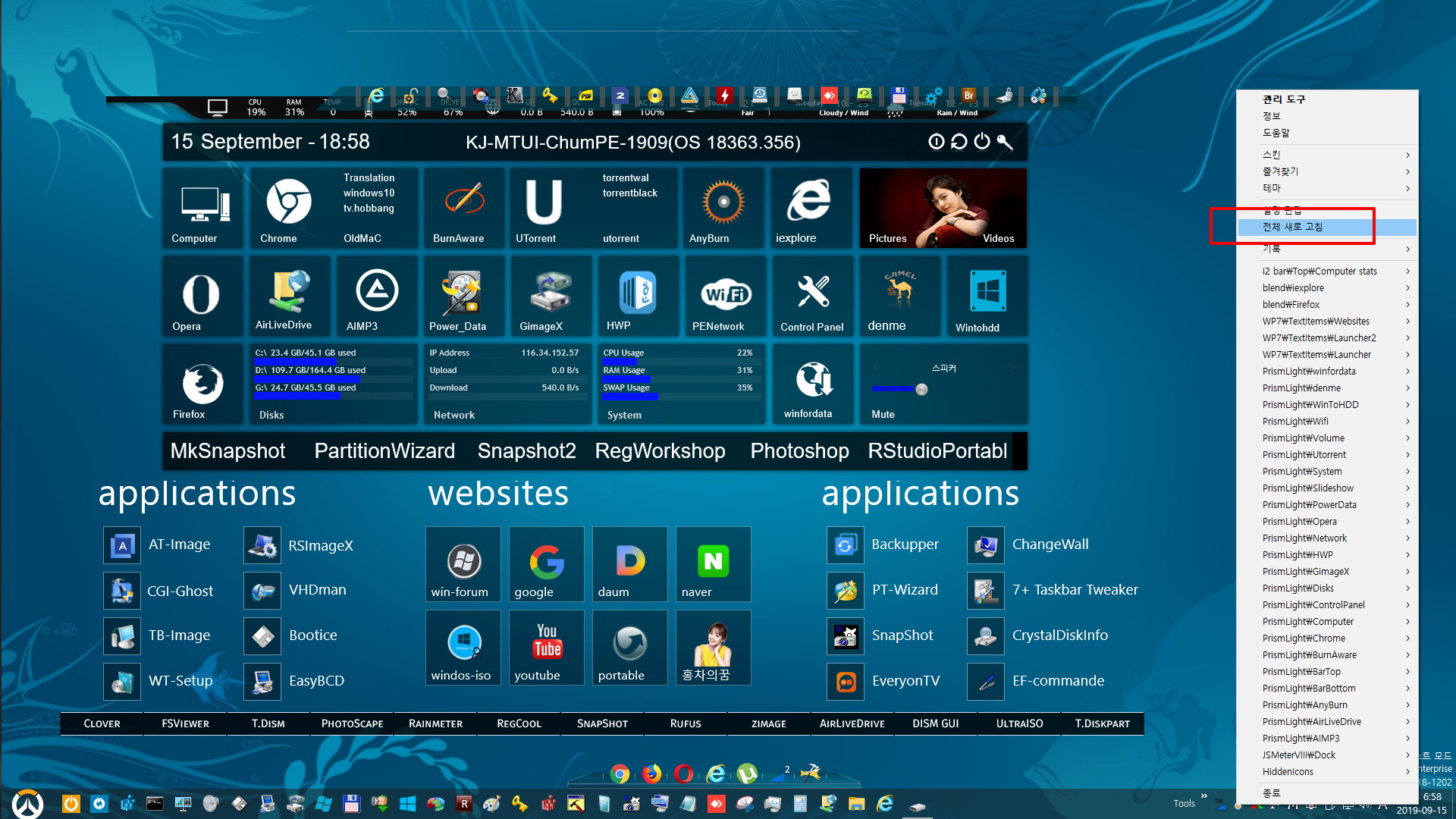Click the MkSnapshot text launcher
Screen dimensions: 1456x819
[227, 451]
